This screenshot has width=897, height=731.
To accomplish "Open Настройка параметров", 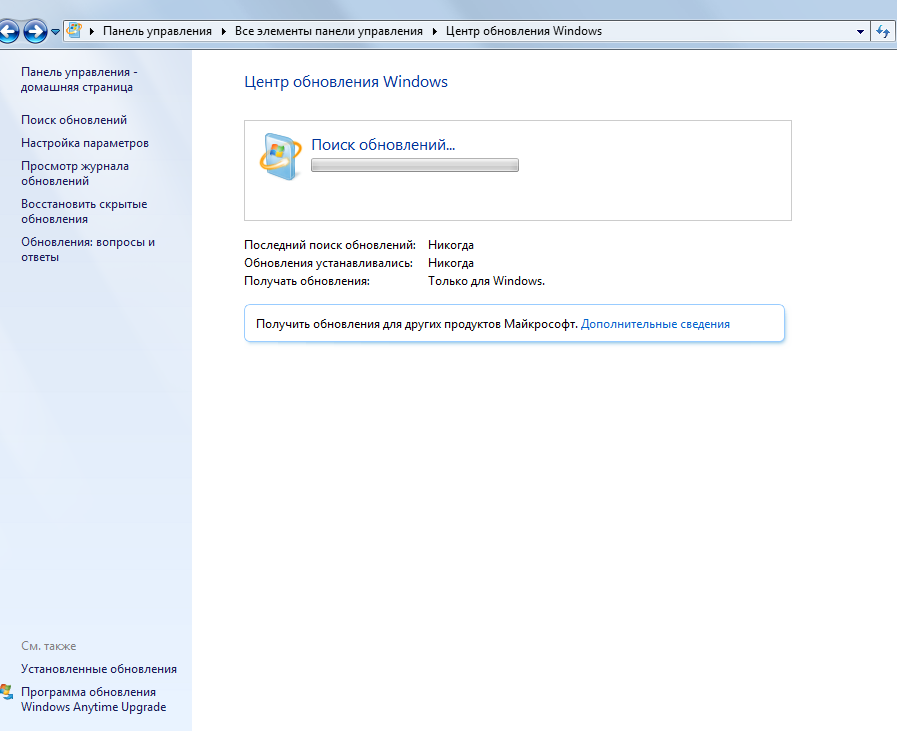I will tap(85, 143).
